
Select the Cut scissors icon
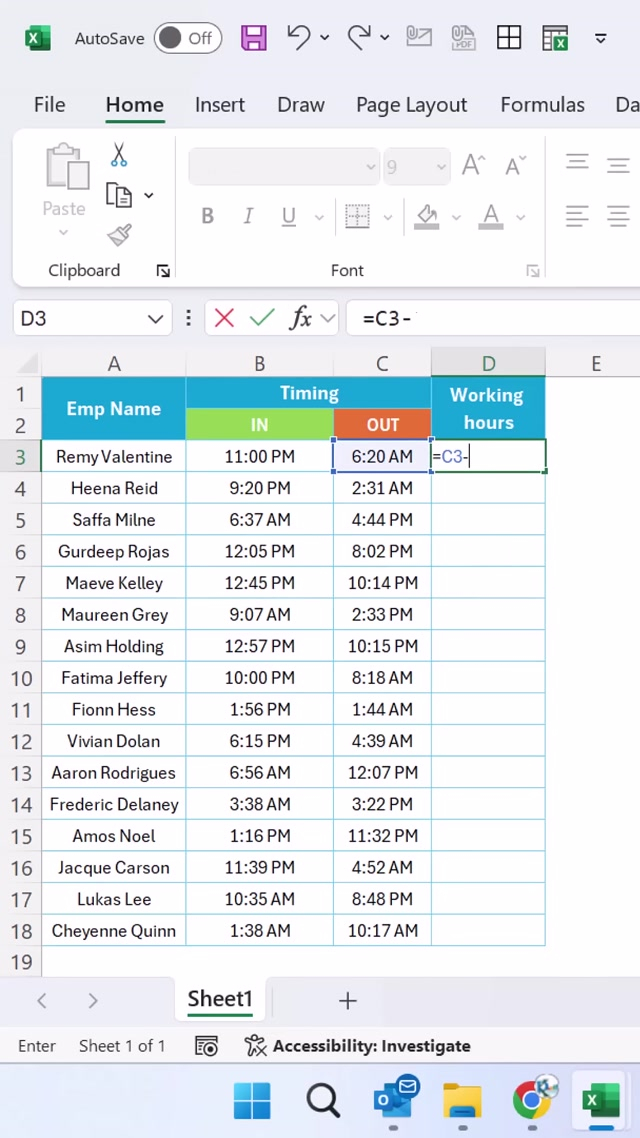[119, 155]
